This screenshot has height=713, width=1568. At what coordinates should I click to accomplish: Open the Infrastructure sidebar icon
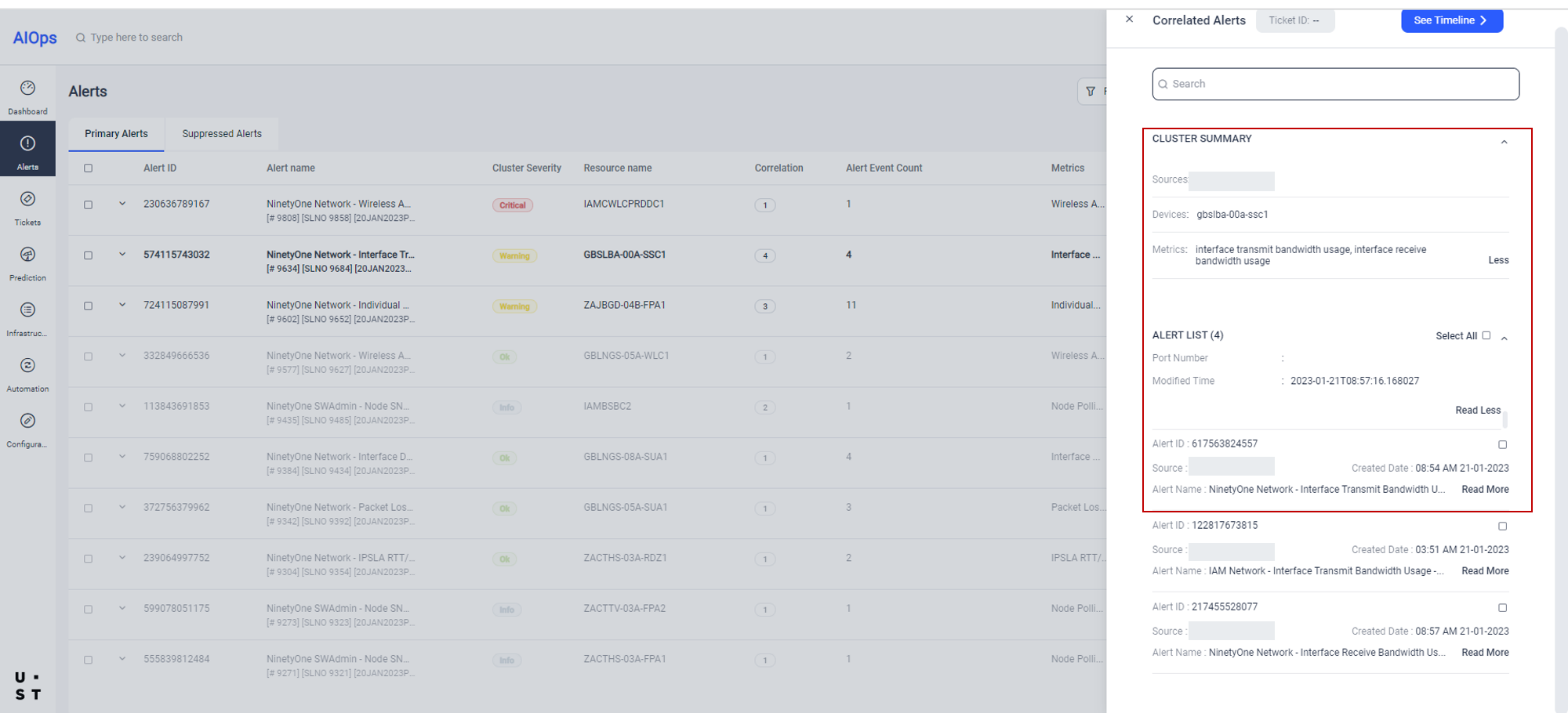pos(27,311)
